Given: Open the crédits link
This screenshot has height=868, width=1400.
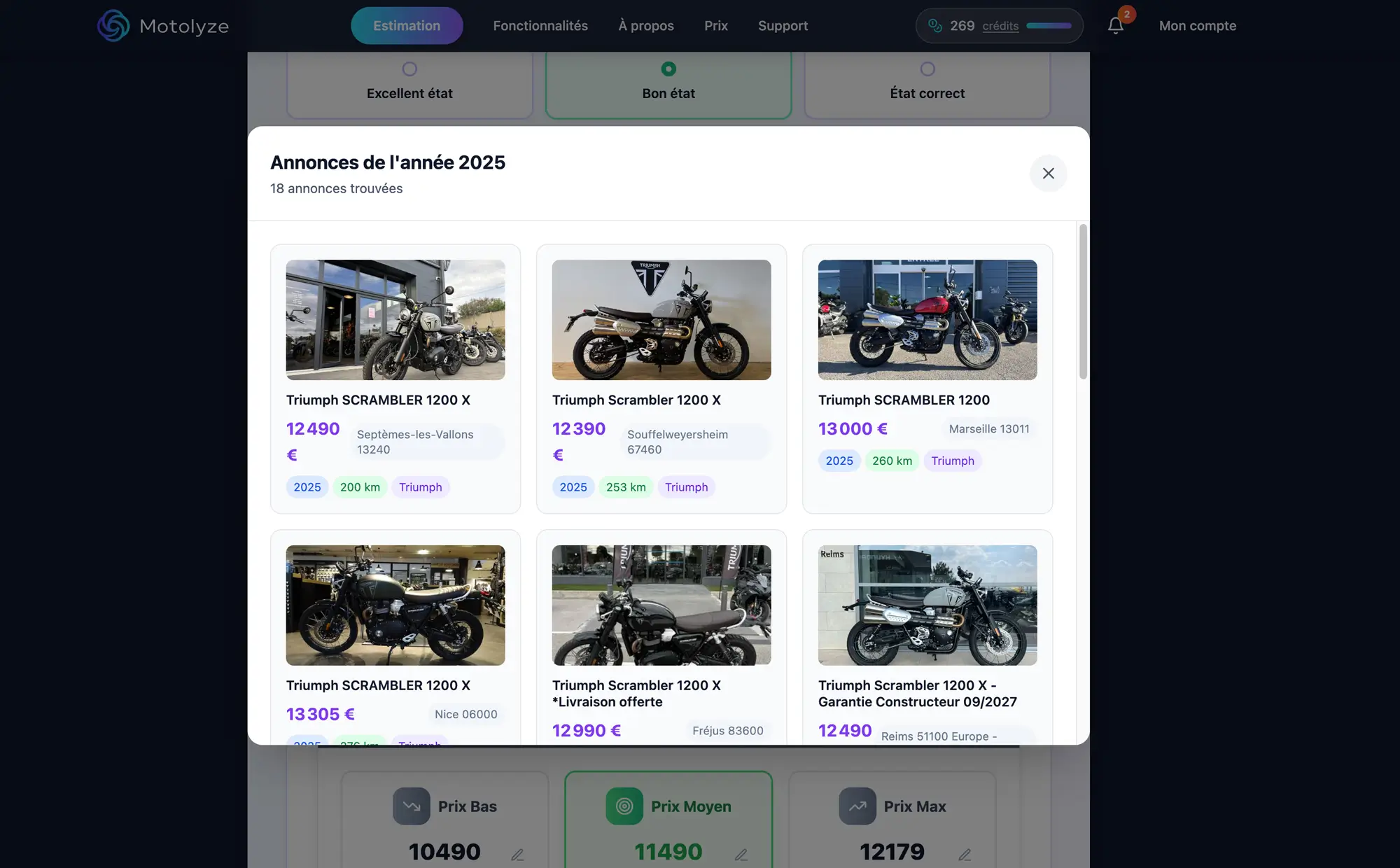Looking at the screenshot, I should 1000,26.
